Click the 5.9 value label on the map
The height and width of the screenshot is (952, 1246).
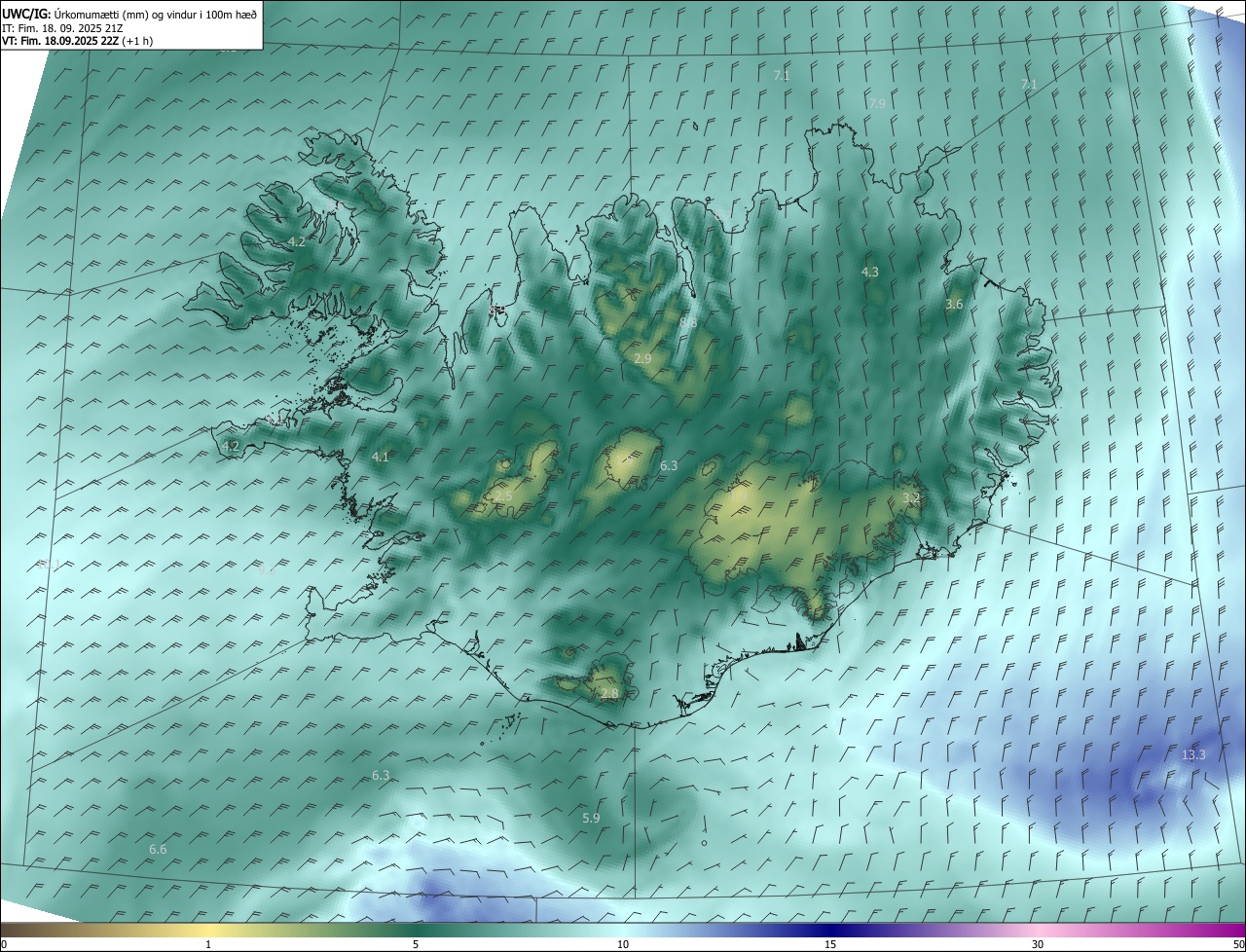[591, 819]
